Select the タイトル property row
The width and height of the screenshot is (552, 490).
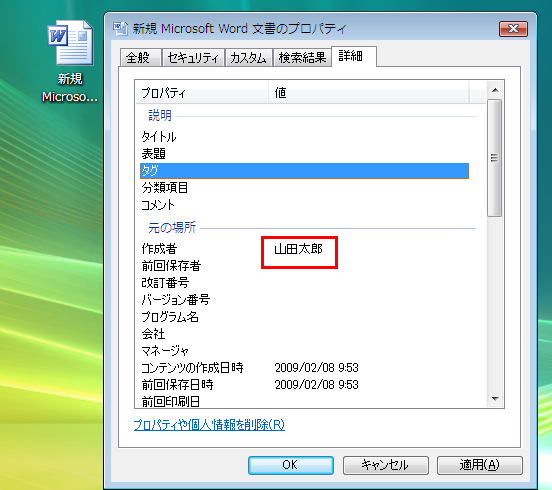pyautogui.click(x=304, y=137)
